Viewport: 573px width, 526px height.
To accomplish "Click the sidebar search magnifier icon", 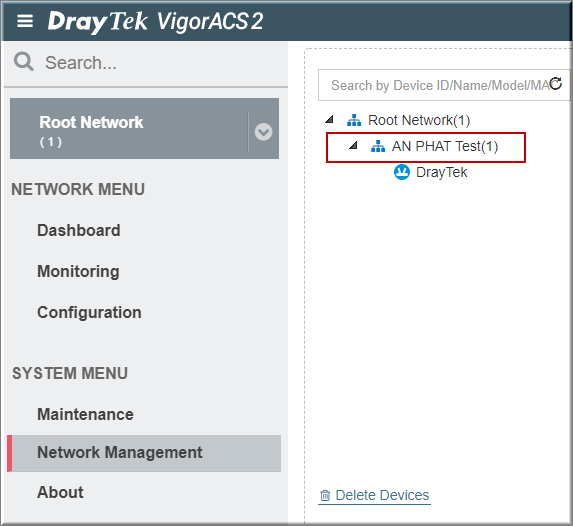I will 24,61.
